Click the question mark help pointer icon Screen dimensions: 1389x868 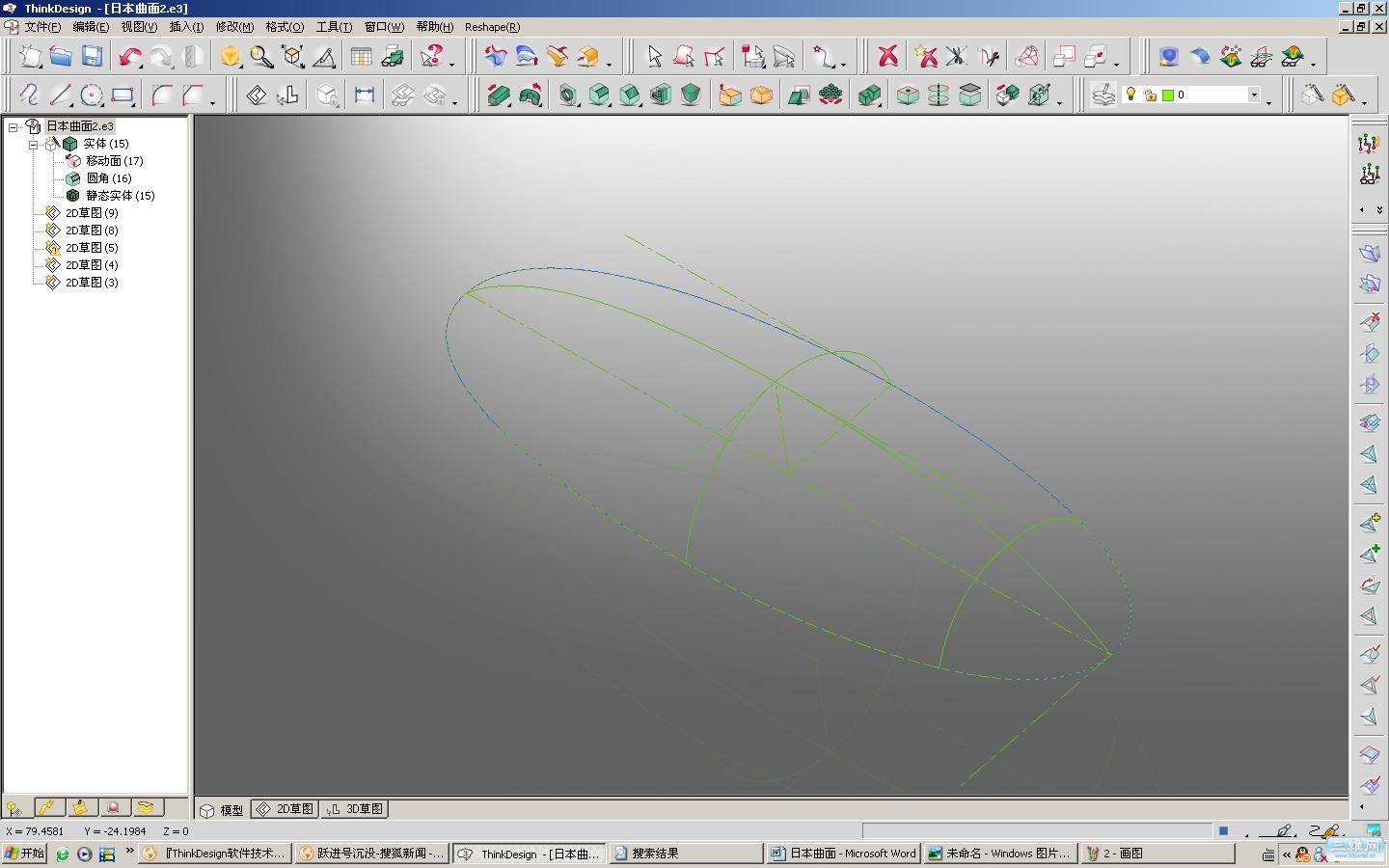tap(431, 57)
